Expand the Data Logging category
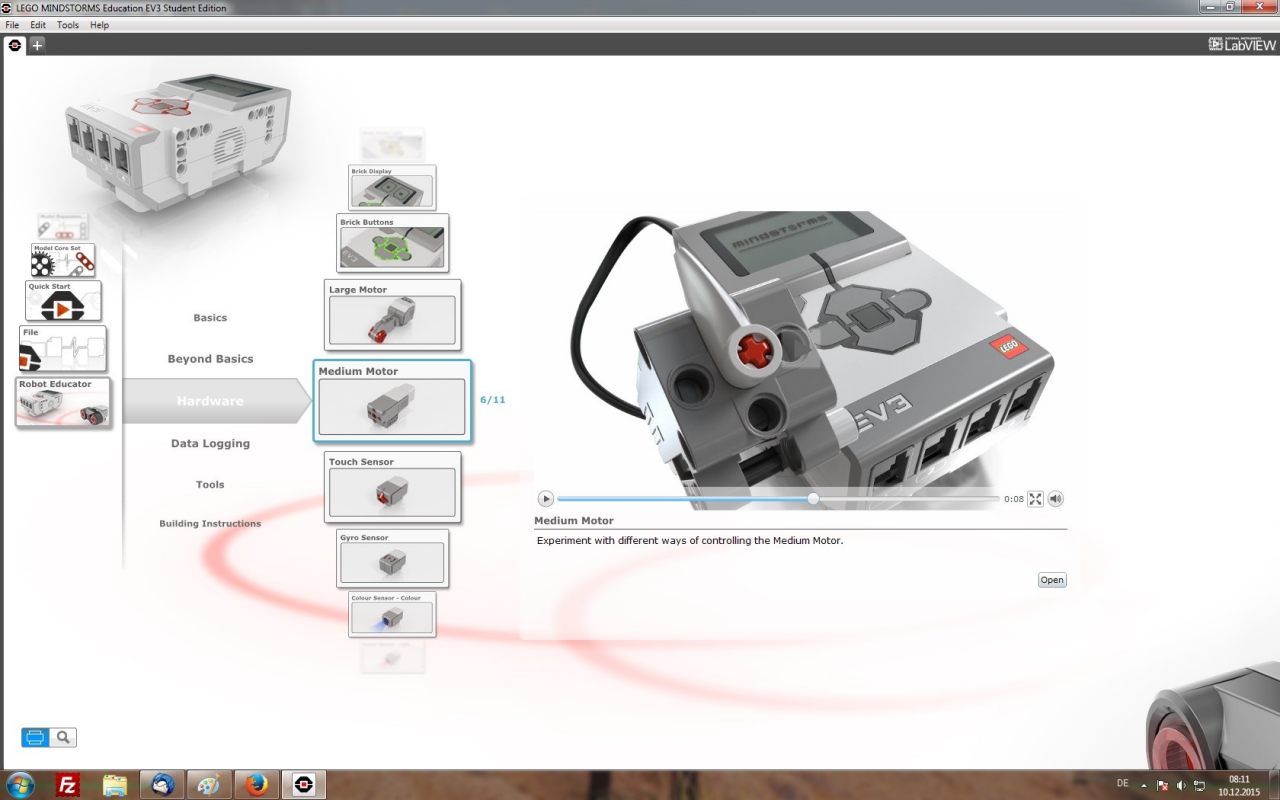 pos(210,444)
